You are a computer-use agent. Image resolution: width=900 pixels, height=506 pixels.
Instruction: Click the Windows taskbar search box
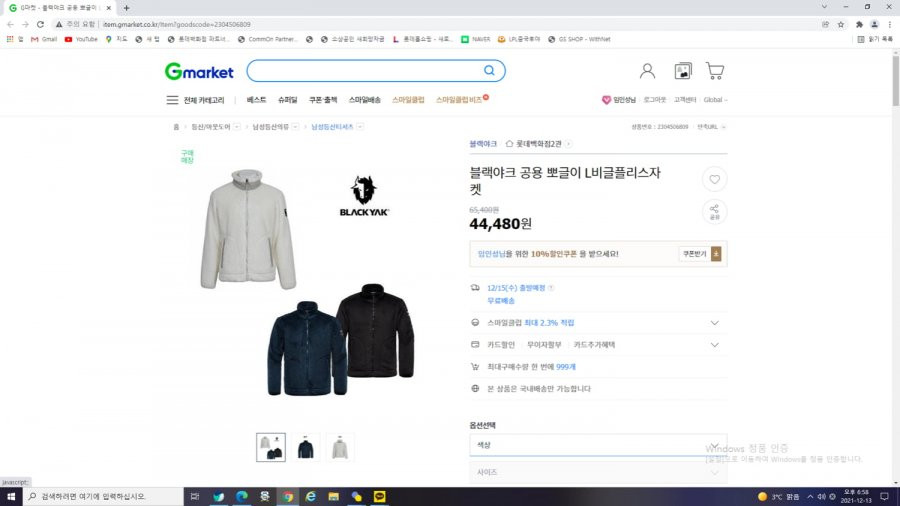[103, 496]
